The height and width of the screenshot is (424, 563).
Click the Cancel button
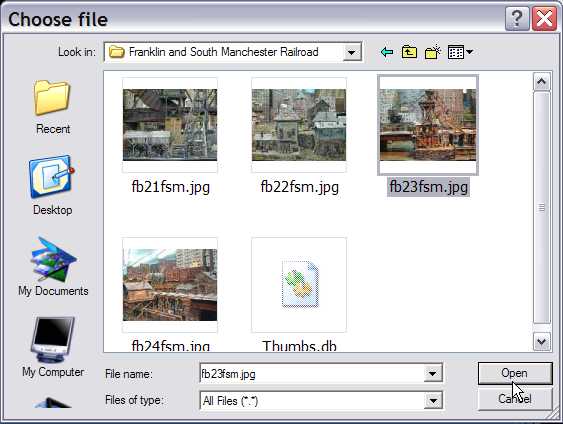[x=515, y=399]
